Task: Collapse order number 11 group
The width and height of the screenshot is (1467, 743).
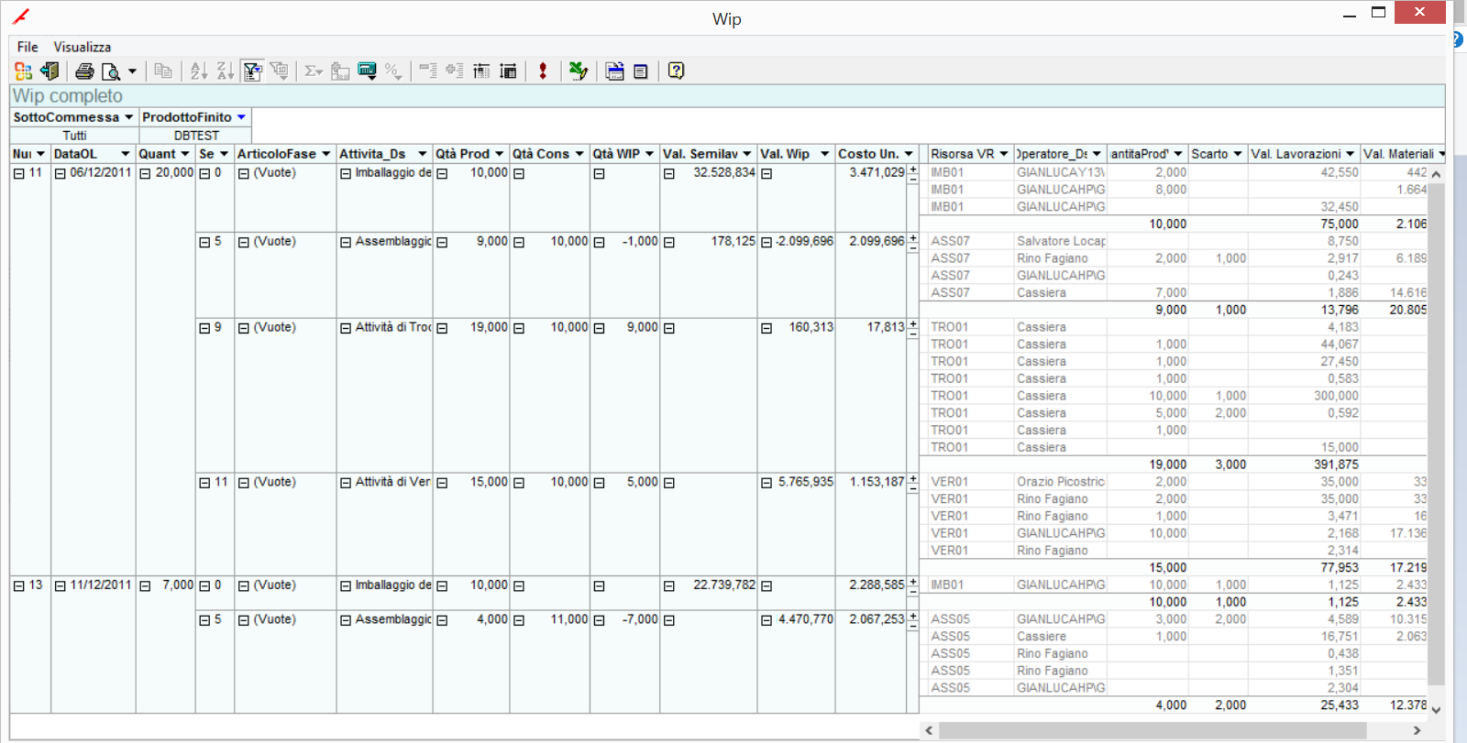Action: pyautogui.click(x=19, y=173)
